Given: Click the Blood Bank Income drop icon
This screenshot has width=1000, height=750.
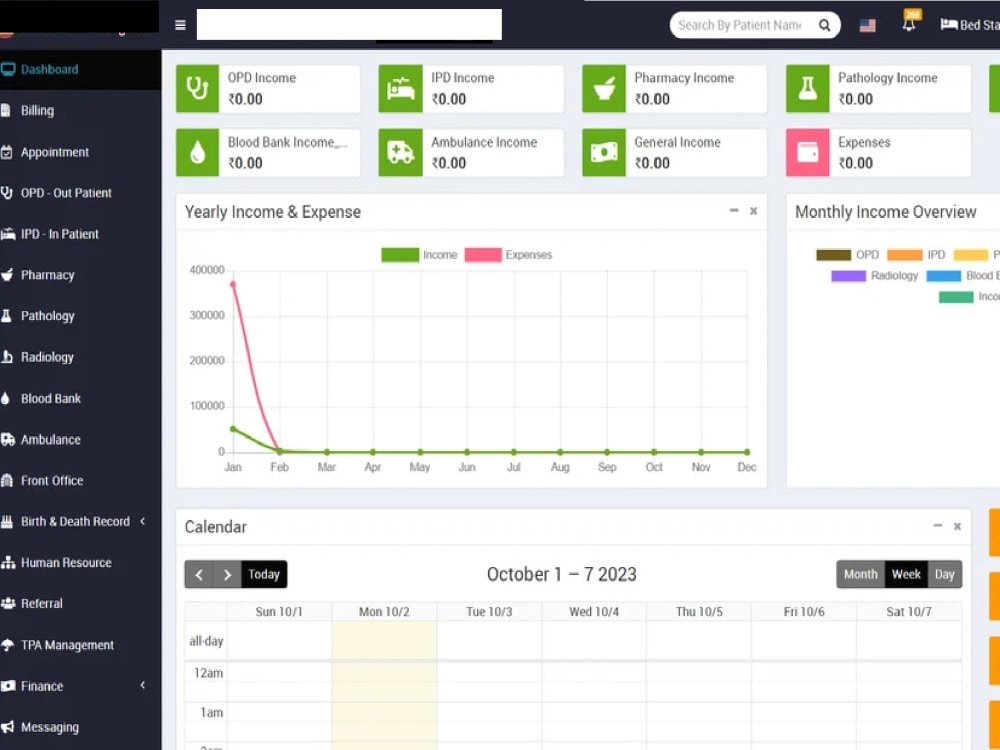Looking at the screenshot, I should point(198,152).
